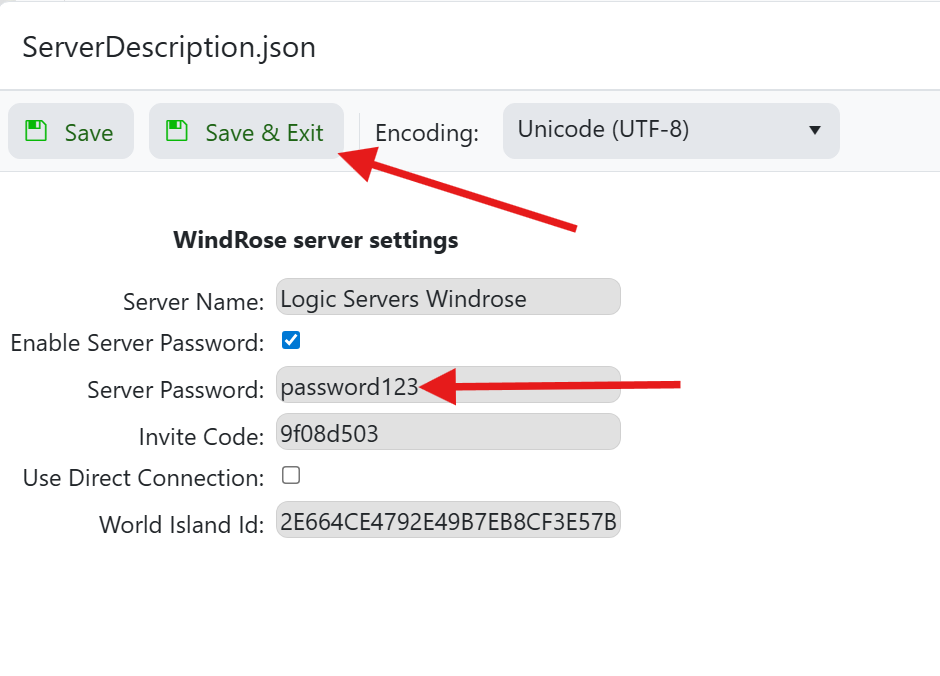Click the floppy icon on Save & Exit
This screenshot has height=676, width=940.
tap(177, 131)
